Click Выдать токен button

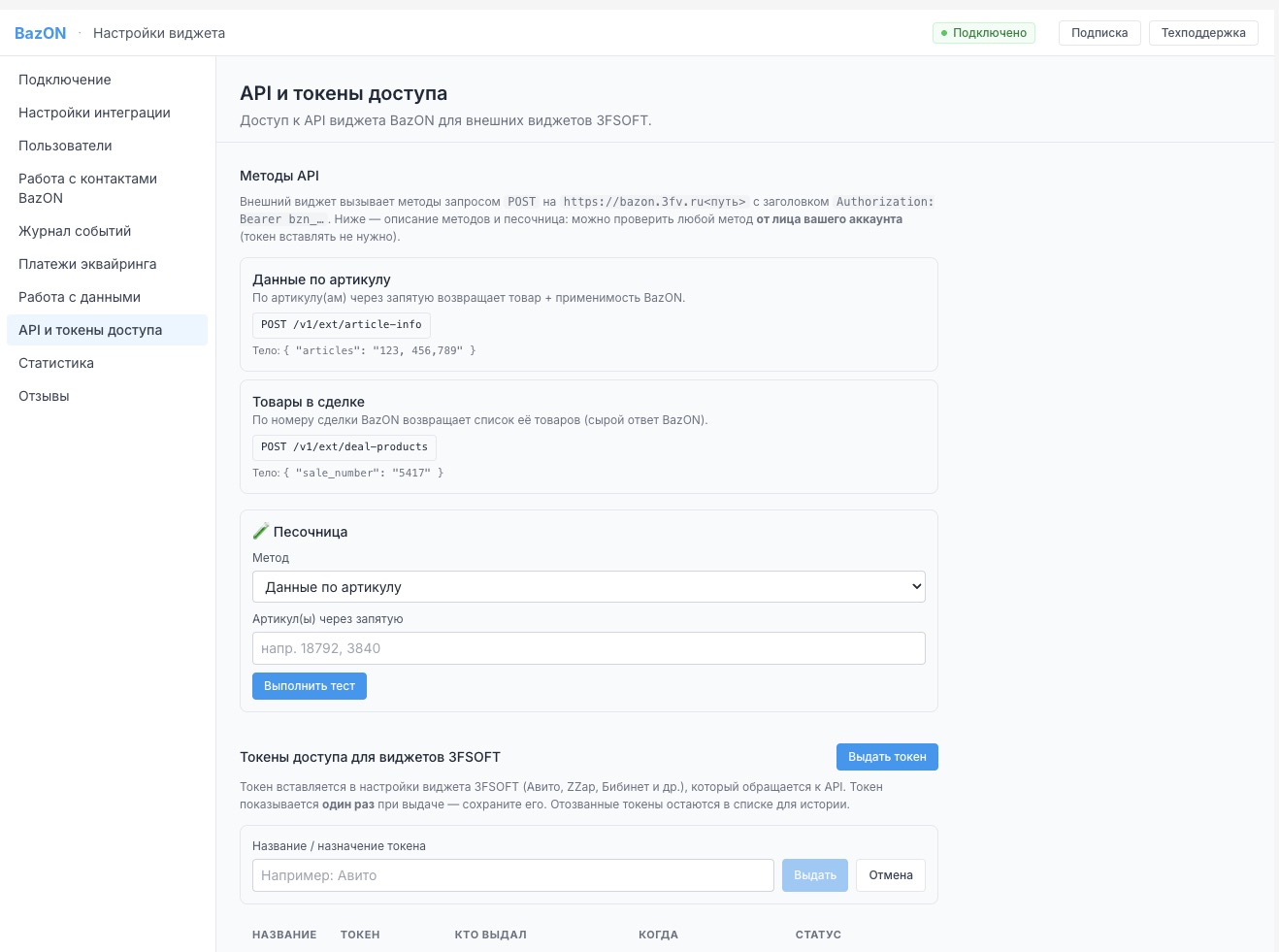click(887, 757)
